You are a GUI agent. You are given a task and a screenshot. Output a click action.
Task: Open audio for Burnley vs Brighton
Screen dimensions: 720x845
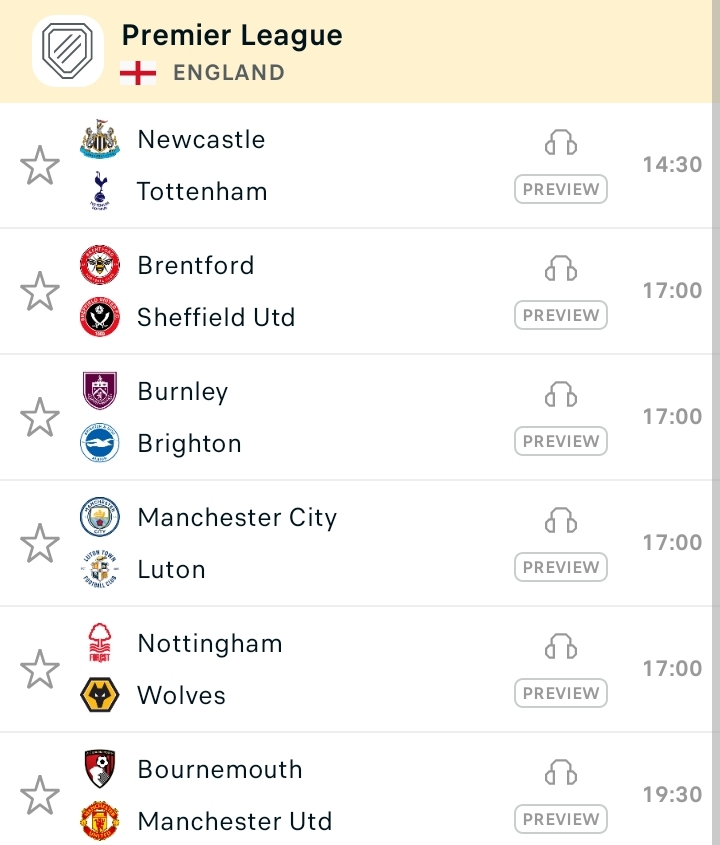tap(561, 394)
